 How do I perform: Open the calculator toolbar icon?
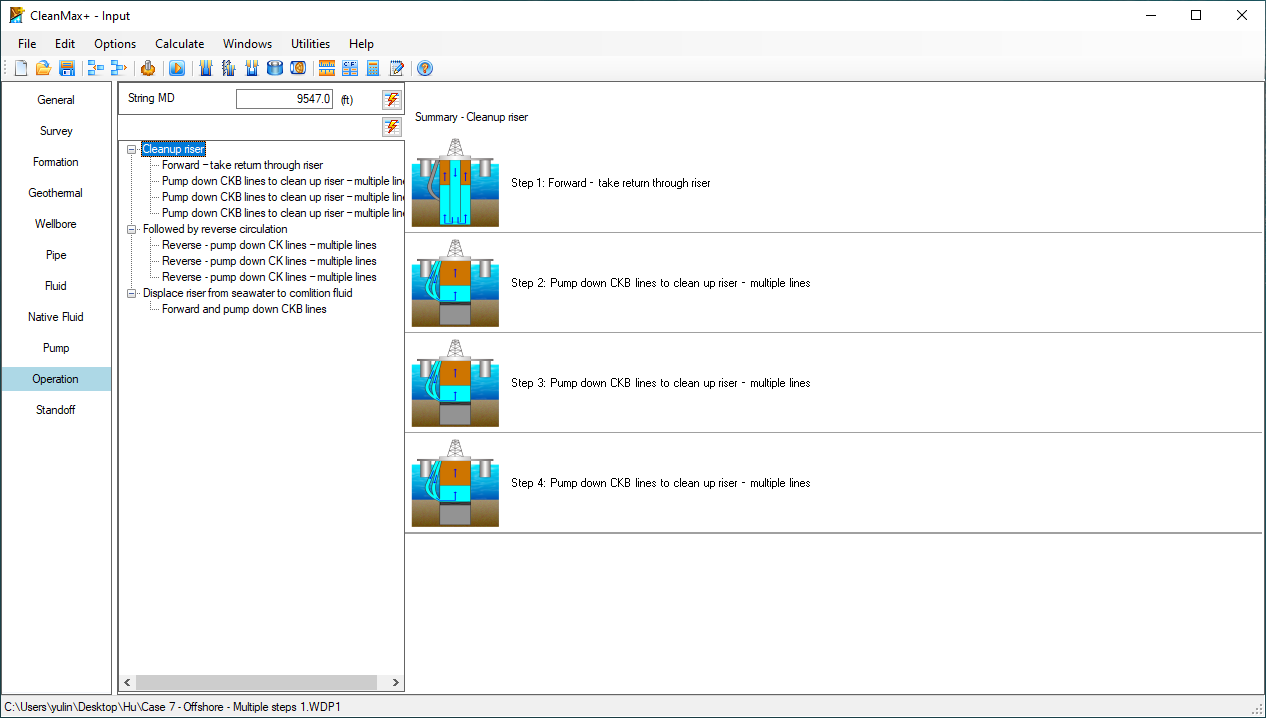(x=373, y=68)
